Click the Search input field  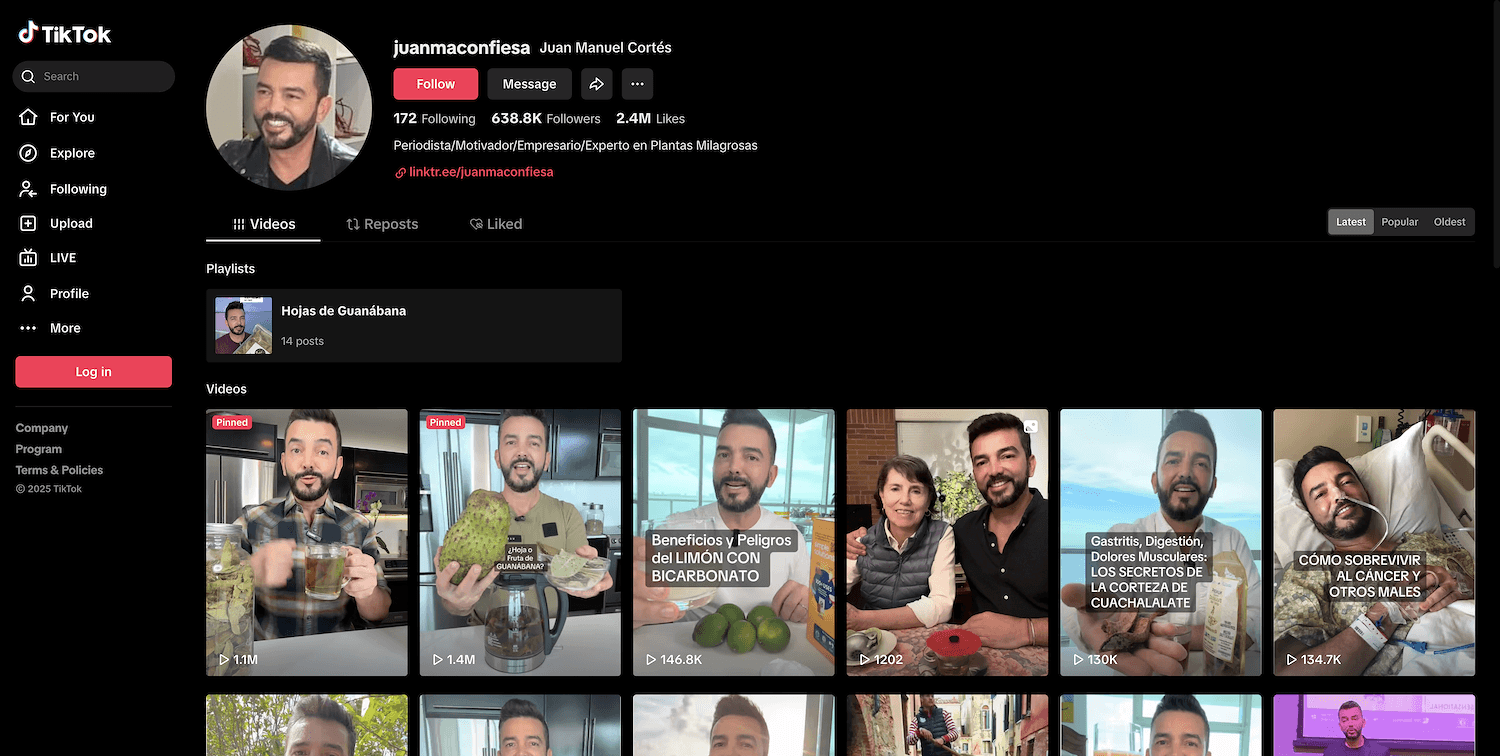(100, 76)
